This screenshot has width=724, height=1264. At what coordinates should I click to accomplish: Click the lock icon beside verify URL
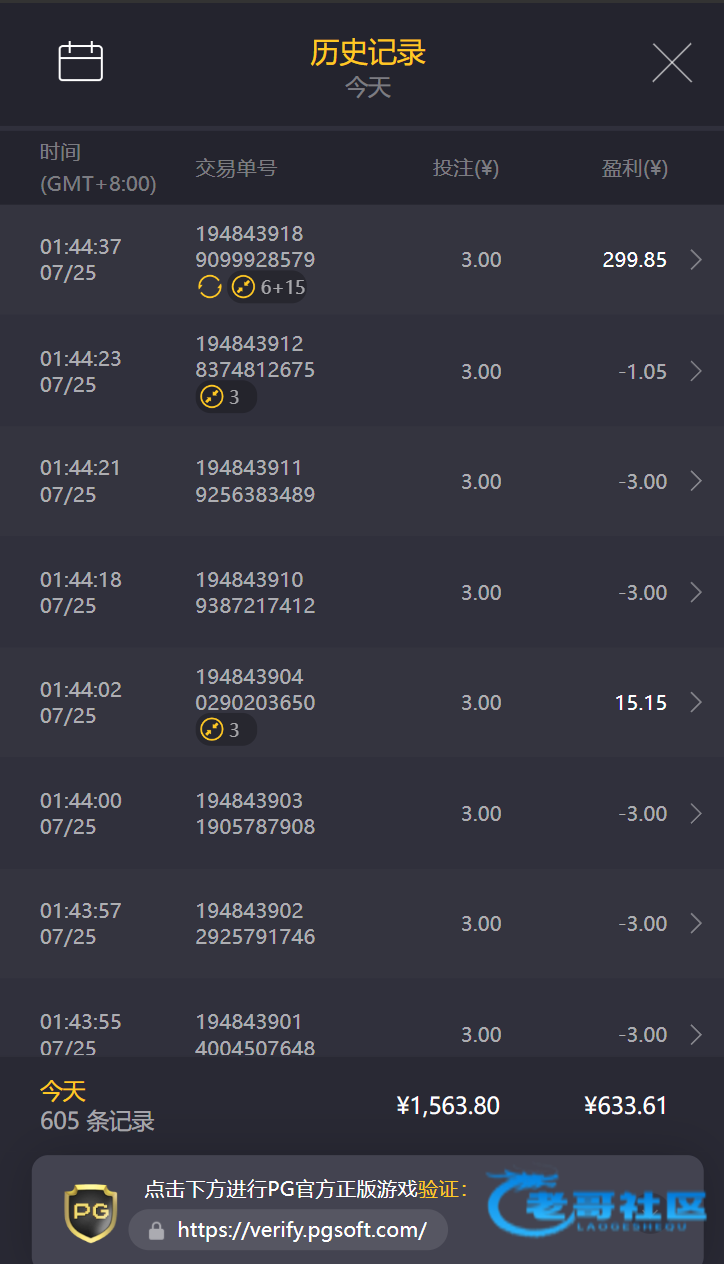coord(156,1230)
